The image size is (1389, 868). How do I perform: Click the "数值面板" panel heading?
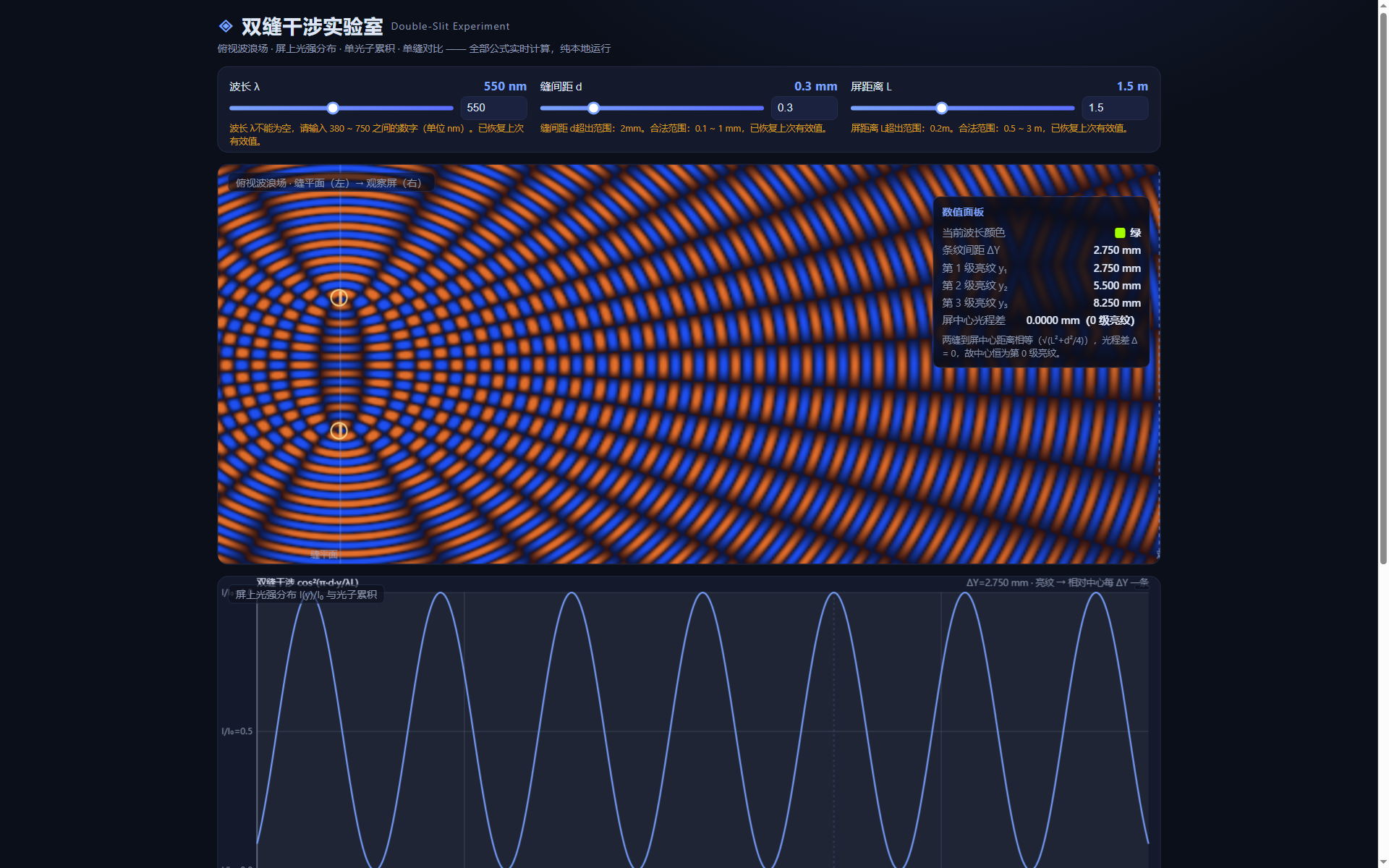(963, 212)
